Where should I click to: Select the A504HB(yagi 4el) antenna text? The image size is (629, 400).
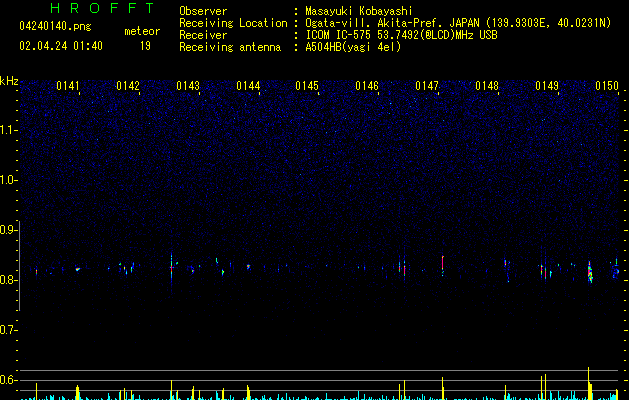pyautogui.click(x=353, y=47)
